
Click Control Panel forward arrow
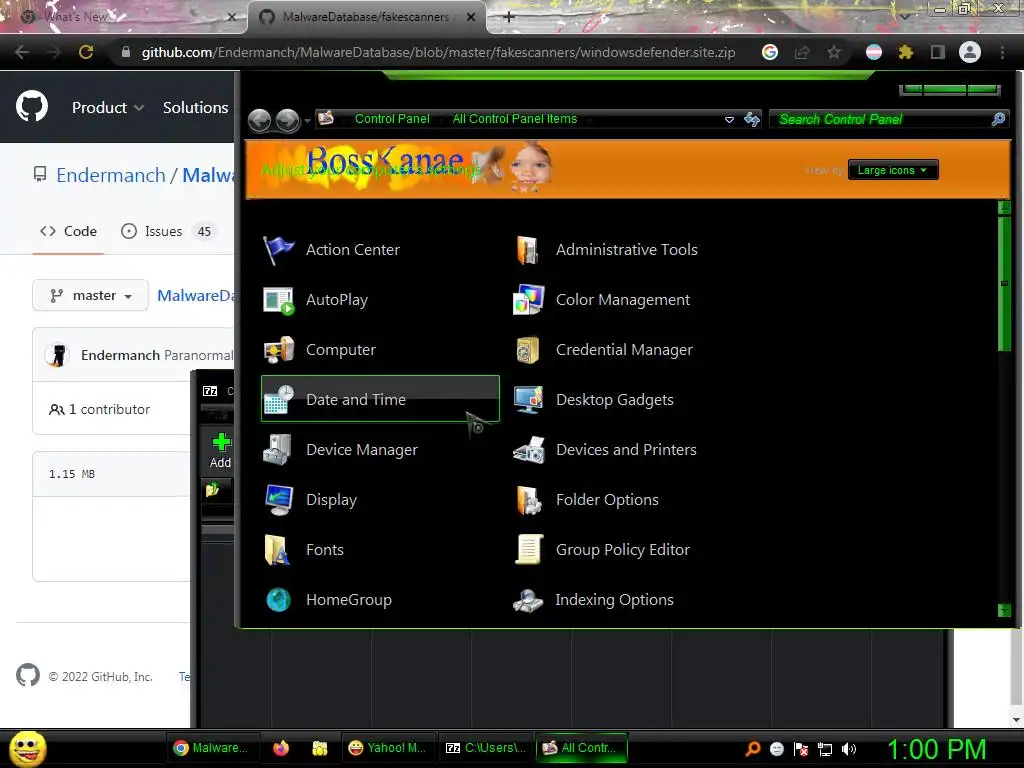click(x=287, y=120)
